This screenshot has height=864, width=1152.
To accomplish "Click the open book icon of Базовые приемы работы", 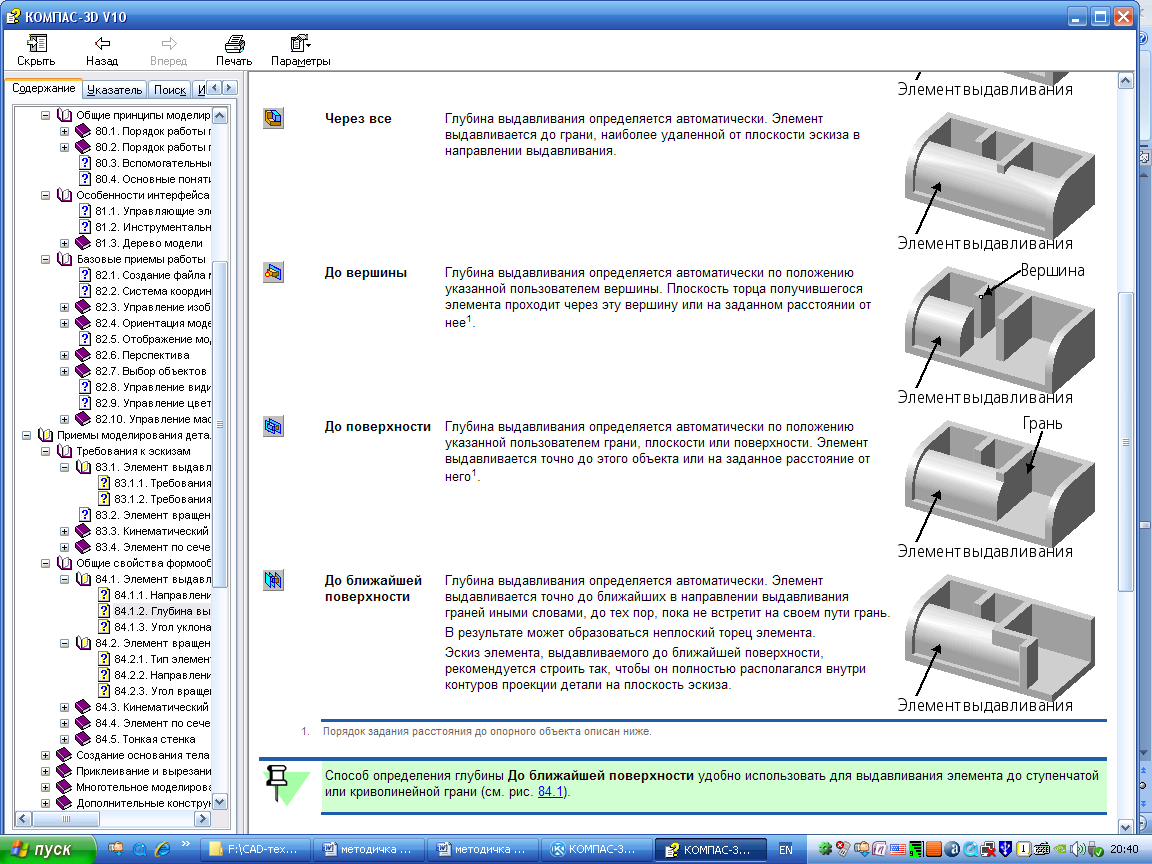I will (x=65, y=259).
